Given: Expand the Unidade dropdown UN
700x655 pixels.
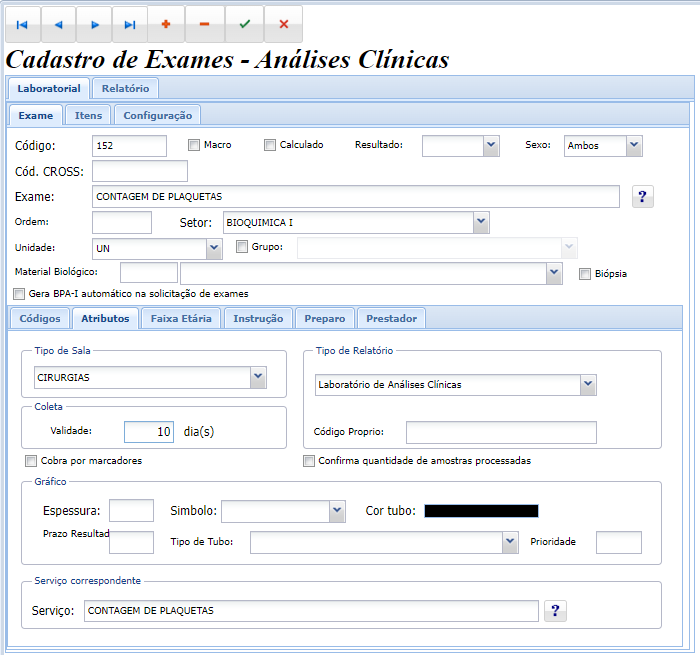Looking at the screenshot, I should pyautogui.click(x=214, y=248).
